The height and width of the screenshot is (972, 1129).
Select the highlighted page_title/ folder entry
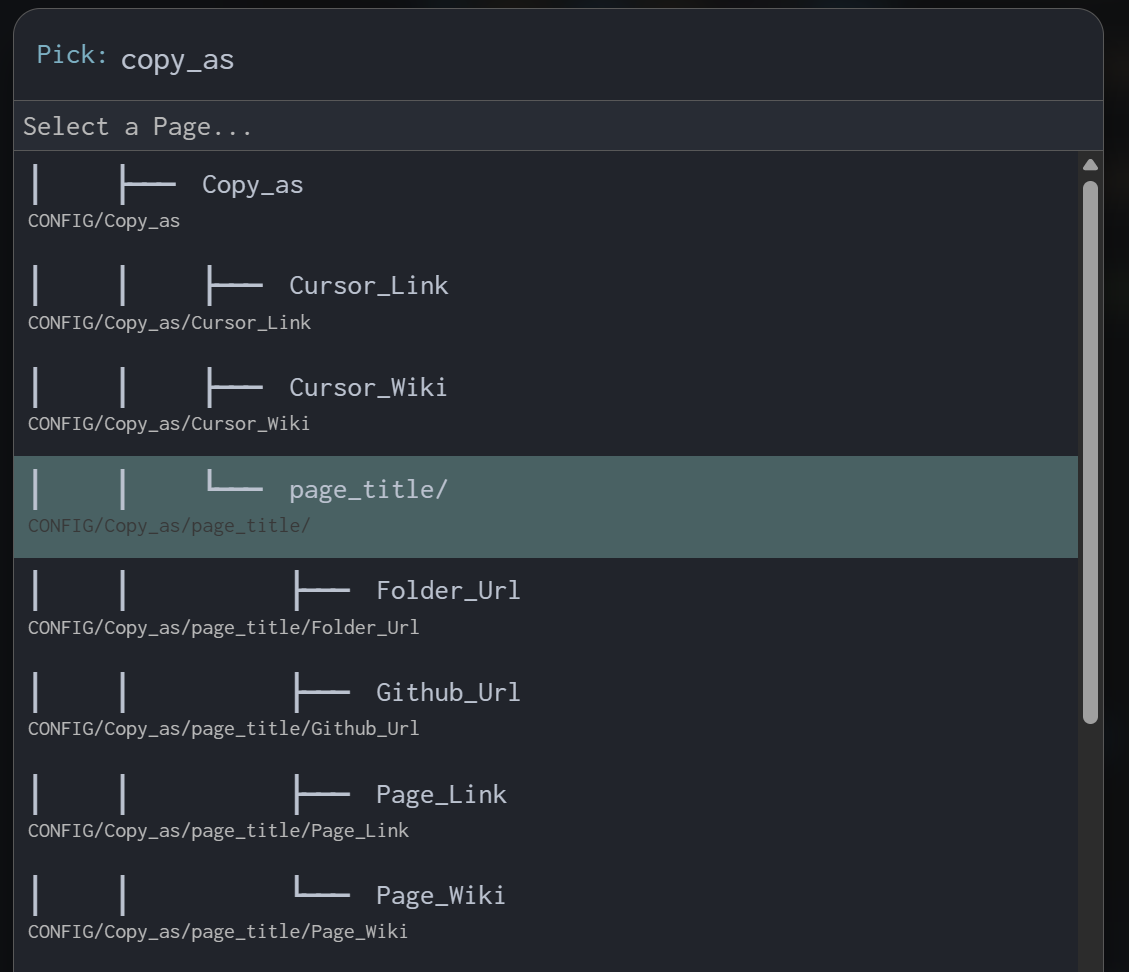[368, 490]
